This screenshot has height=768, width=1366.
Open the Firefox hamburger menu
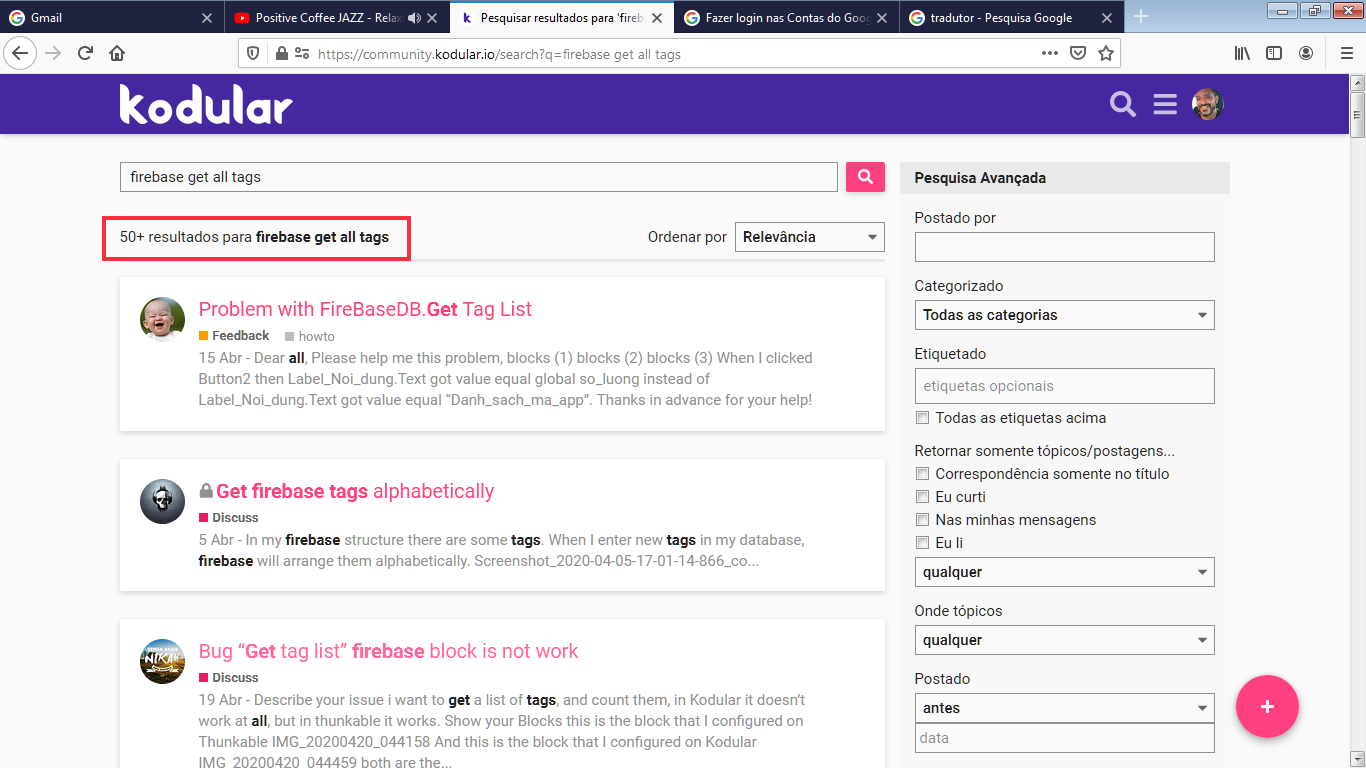point(1346,53)
